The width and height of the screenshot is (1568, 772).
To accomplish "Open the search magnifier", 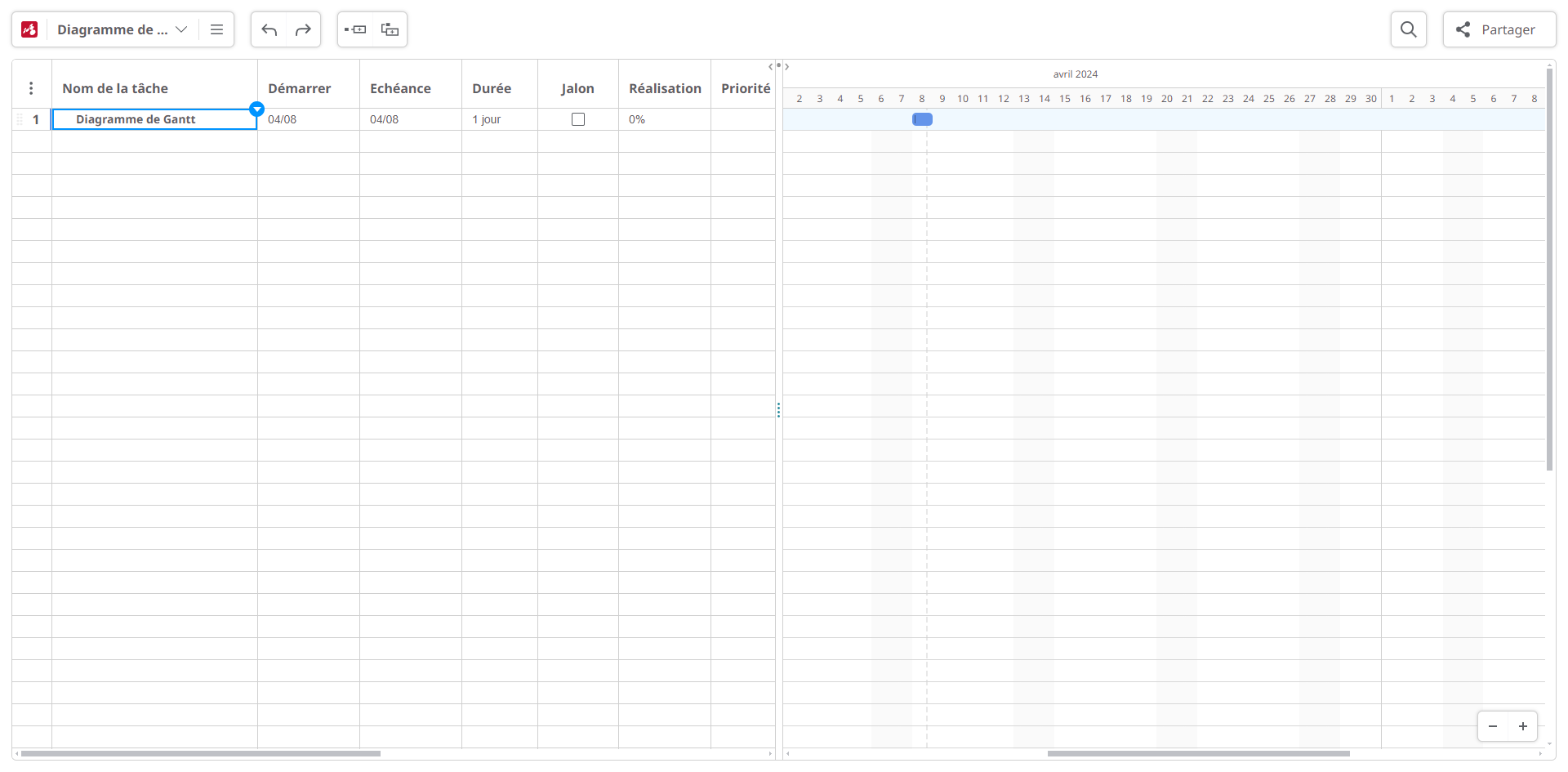I will click(1408, 29).
